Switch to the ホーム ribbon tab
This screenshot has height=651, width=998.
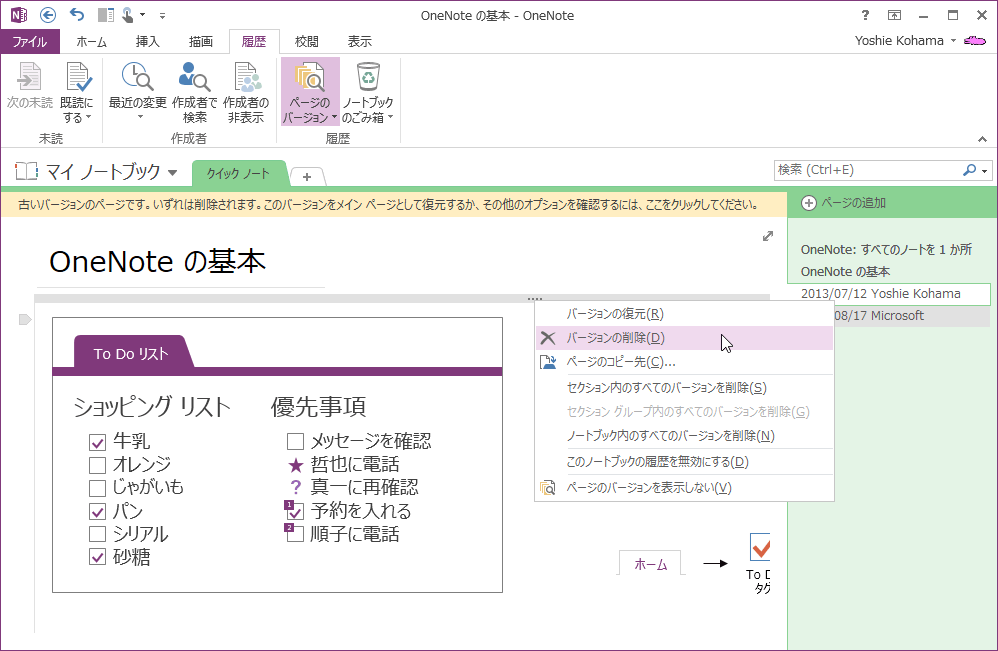(92, 41)
